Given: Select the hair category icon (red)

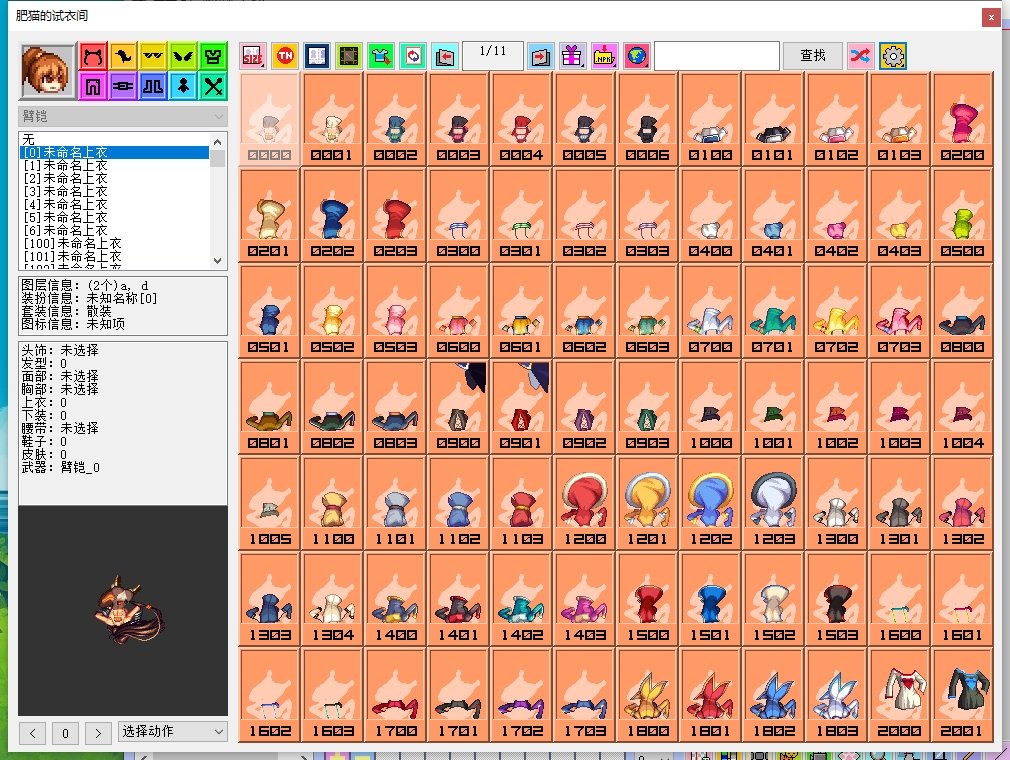Looking at the screenshot, I should (x=93, y=57).
